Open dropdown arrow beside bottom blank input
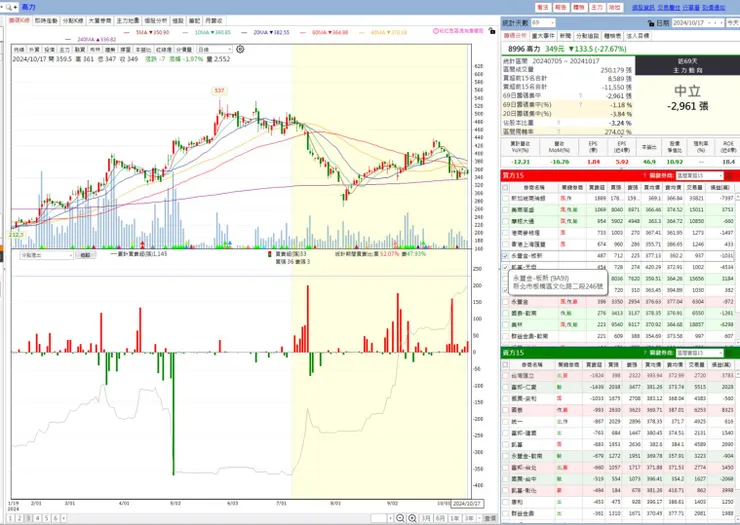Image resolution: width=740 pixels, height=525 pixels. (x=390, y=518)
